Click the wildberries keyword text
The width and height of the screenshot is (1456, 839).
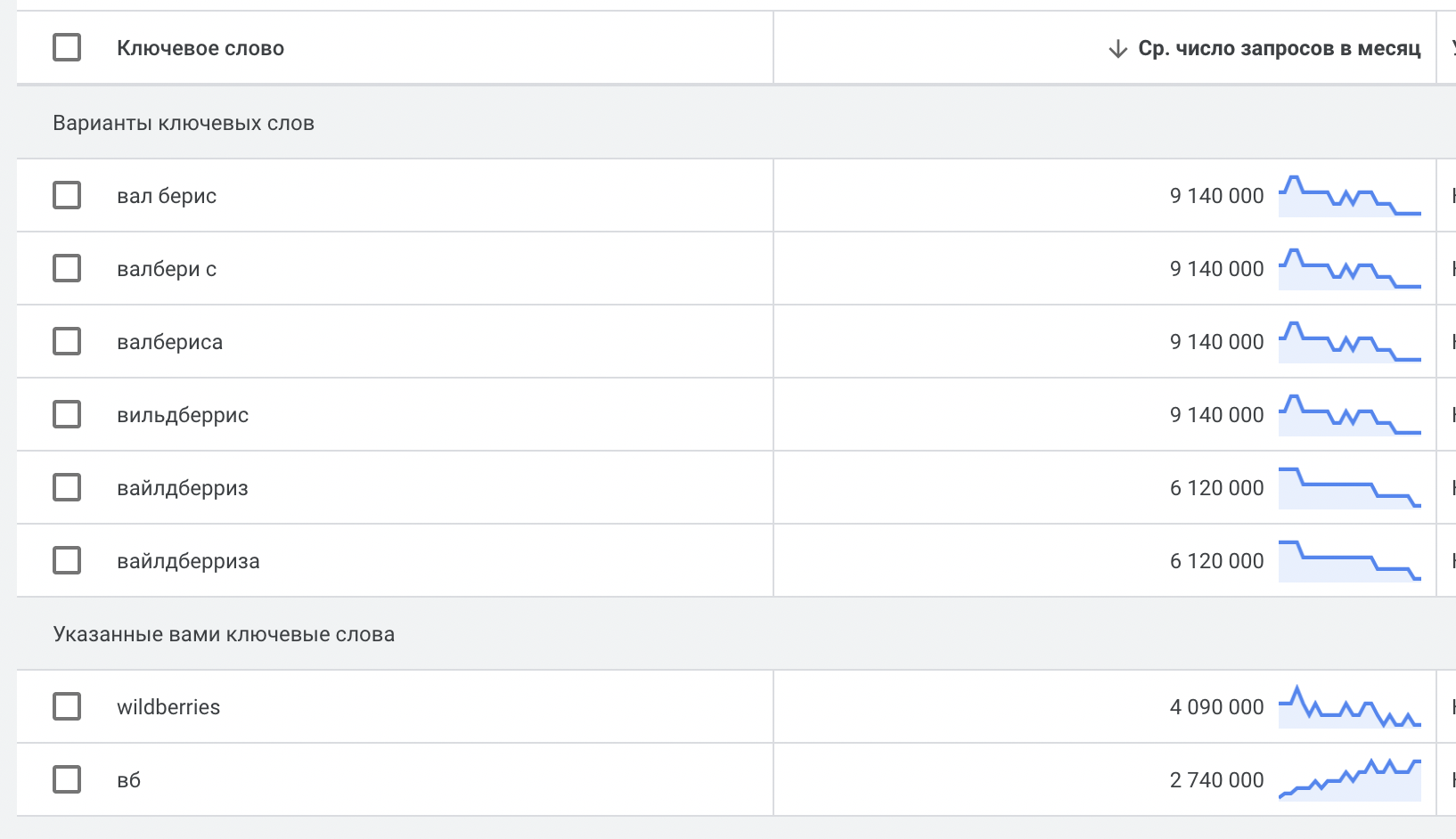pos(168,707)
